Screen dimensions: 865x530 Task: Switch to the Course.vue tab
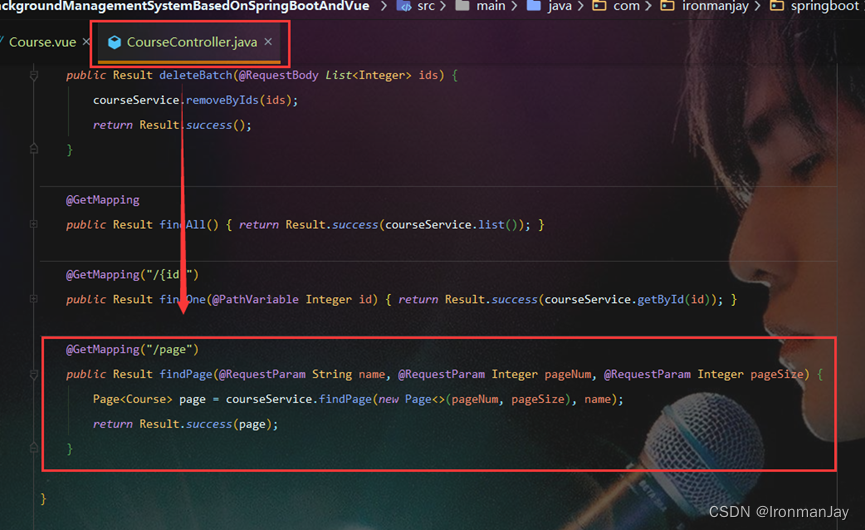(x=42, y=42)
